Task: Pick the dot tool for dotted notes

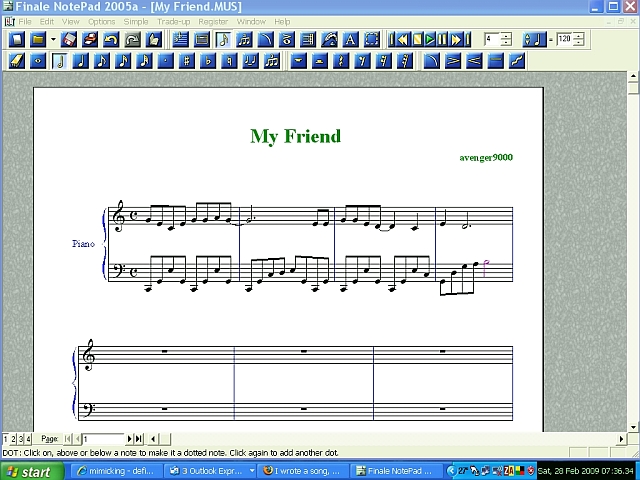Action: pyautogui.click(x=165, y=60)
